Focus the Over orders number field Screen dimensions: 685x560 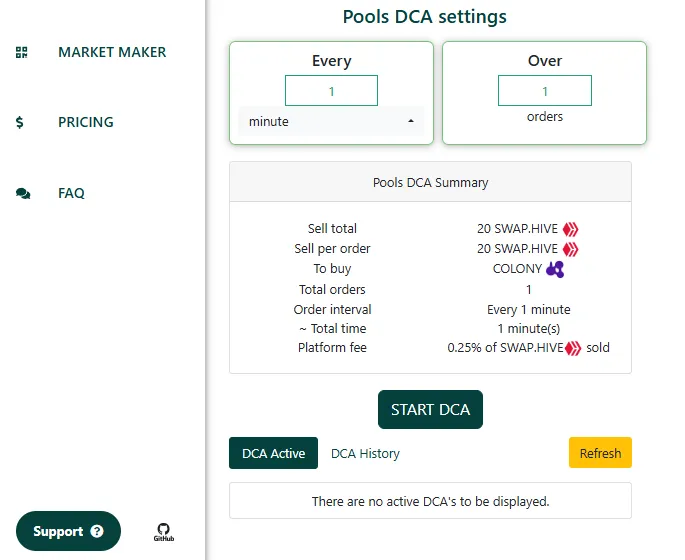tap(545, 91)
